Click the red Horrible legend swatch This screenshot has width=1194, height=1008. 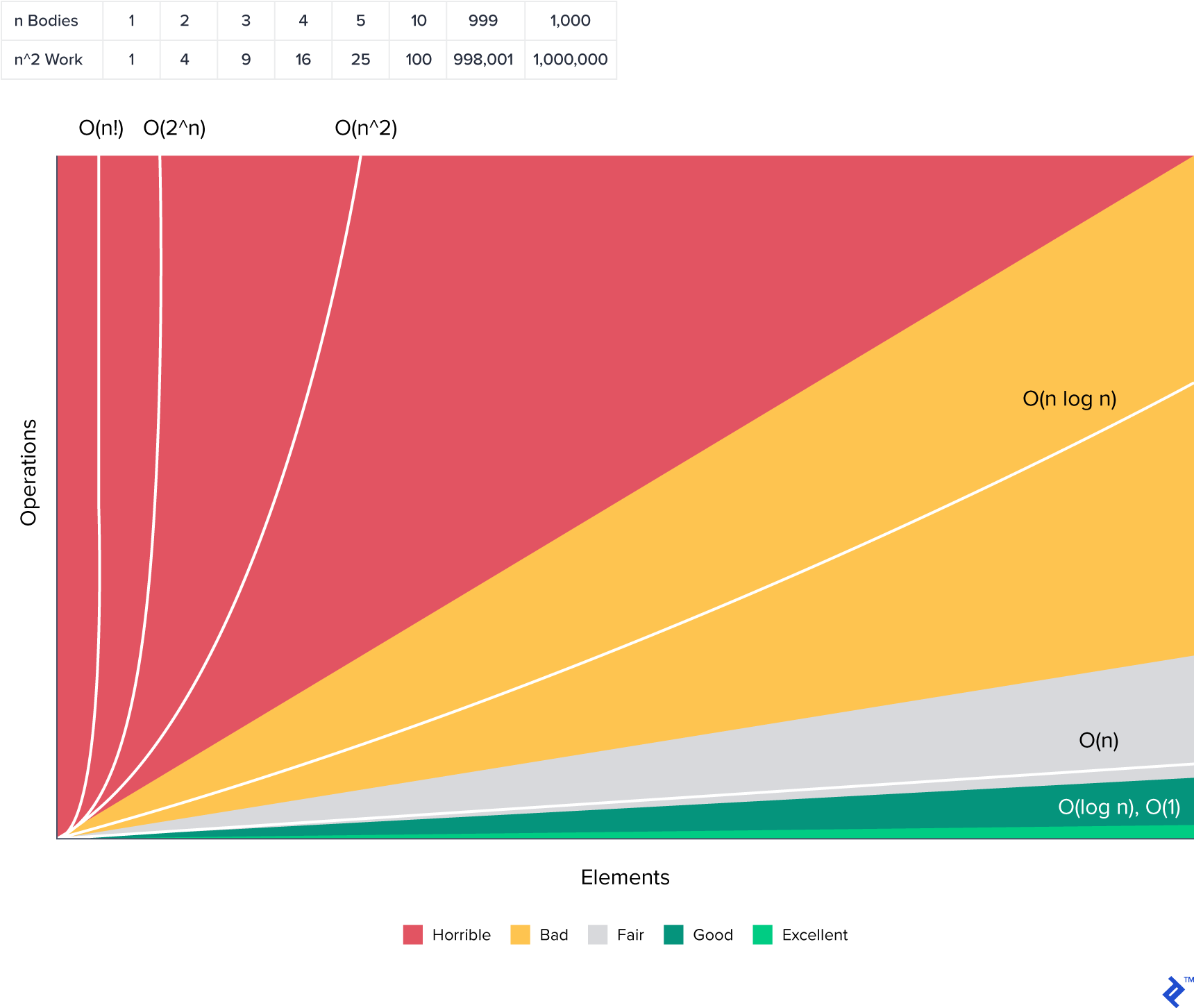pos(412,934)
